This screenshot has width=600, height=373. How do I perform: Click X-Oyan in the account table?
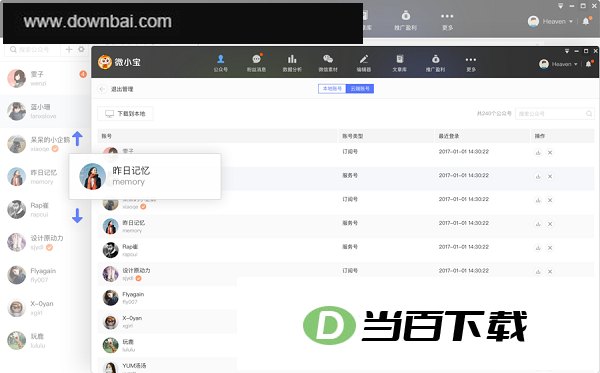pos(132,318)
